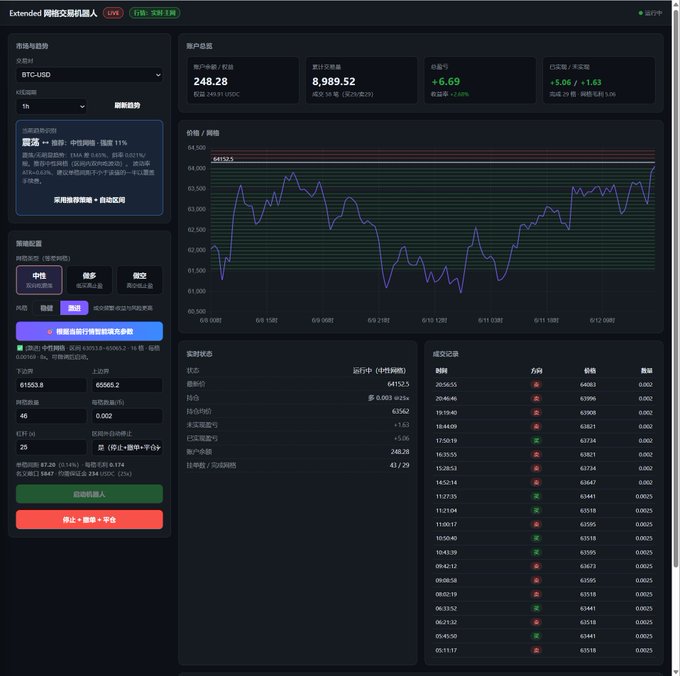The height and width of the screenshot is (676, 680).
Task: Click the buy badge in the 17:50:19 trade row
Action: click(536, 441)
